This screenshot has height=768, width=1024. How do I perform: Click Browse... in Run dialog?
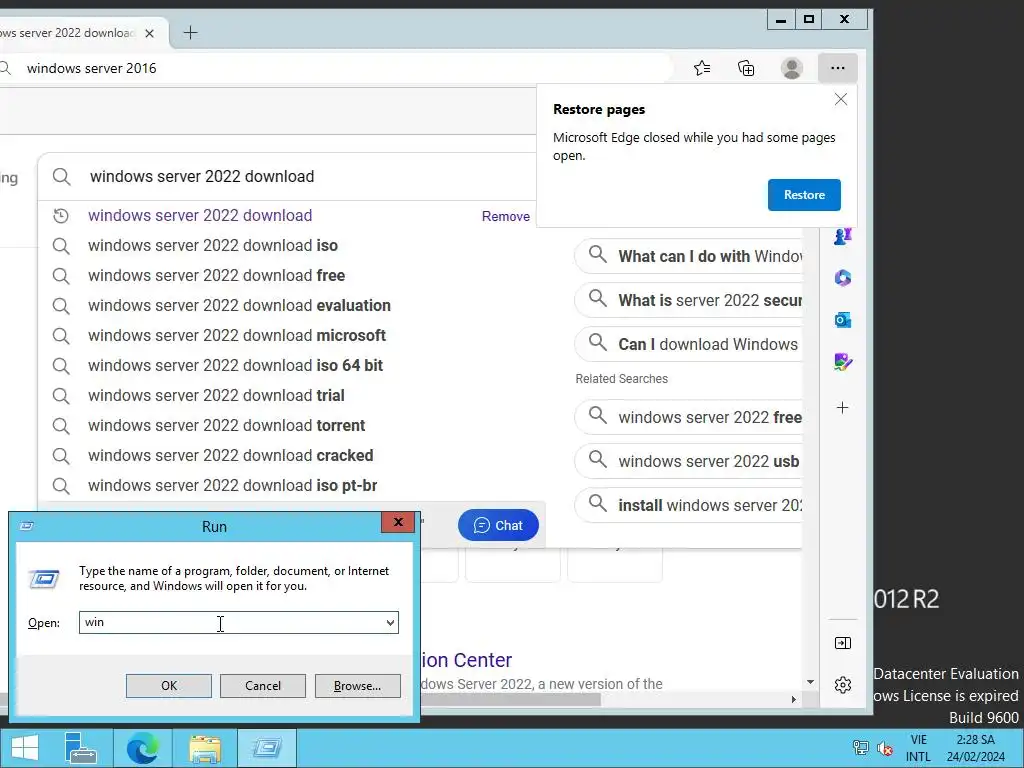(357, 686)
